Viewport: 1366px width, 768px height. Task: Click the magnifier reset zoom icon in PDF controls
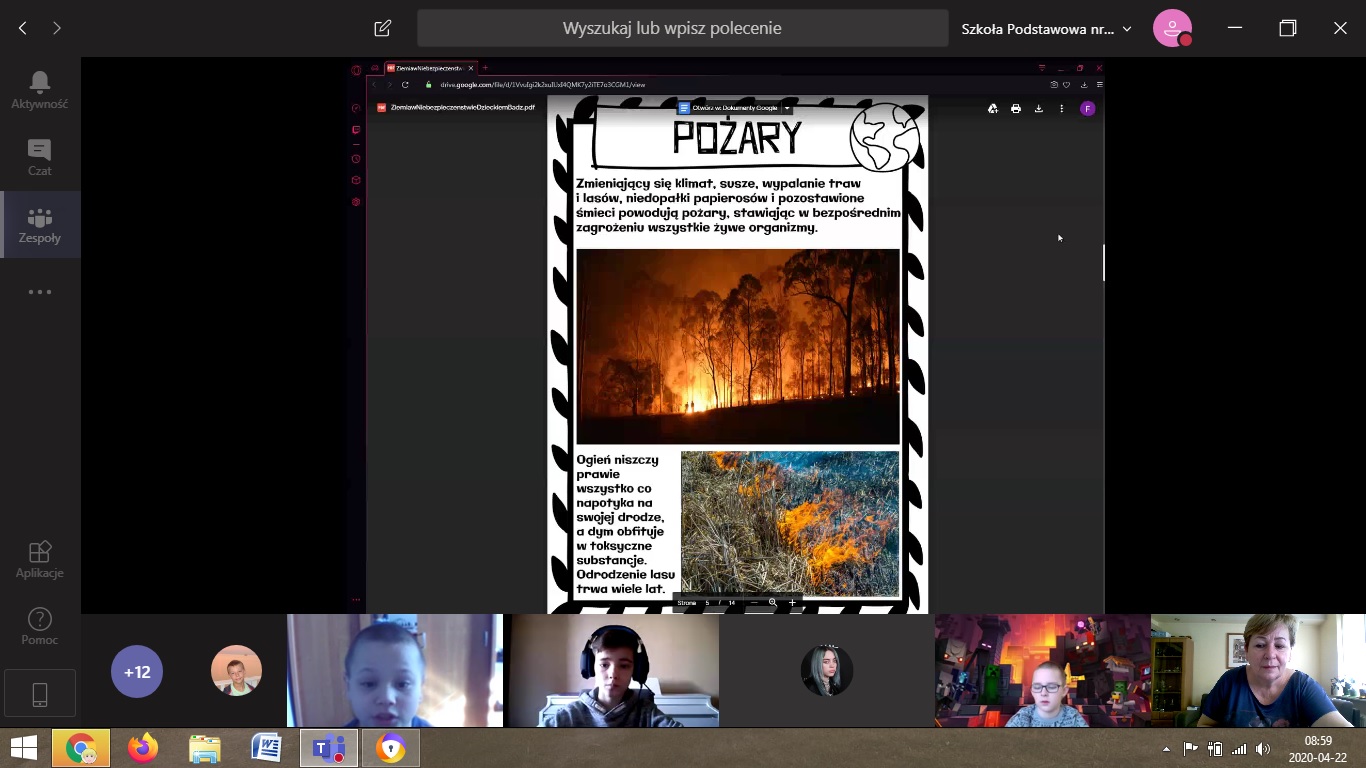[773, 603]
